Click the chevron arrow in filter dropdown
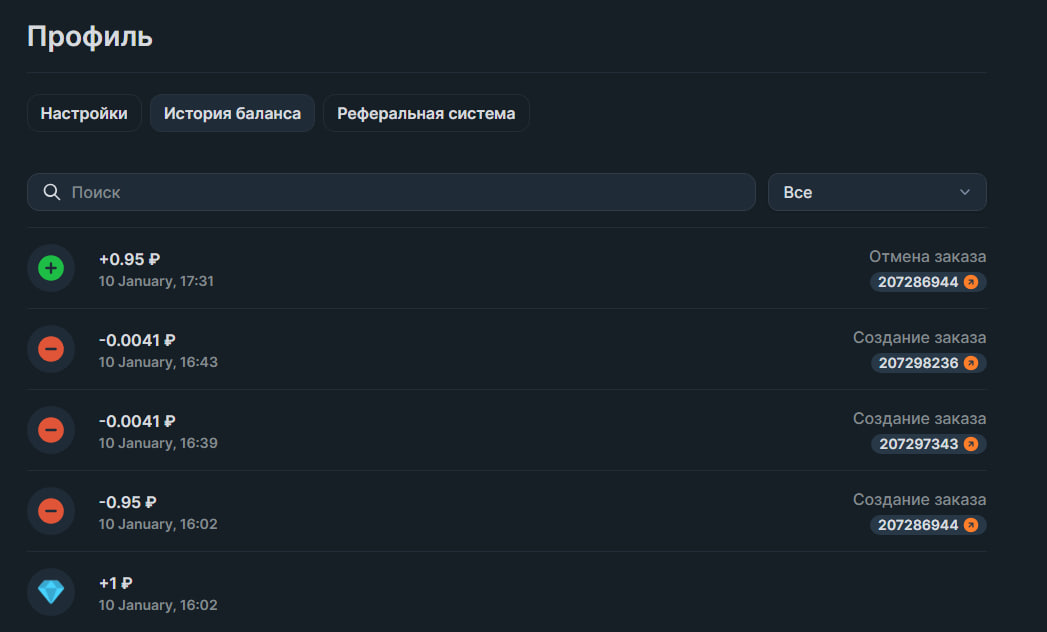The height and width of the screenshot is (632, 1047). [964, 192]
